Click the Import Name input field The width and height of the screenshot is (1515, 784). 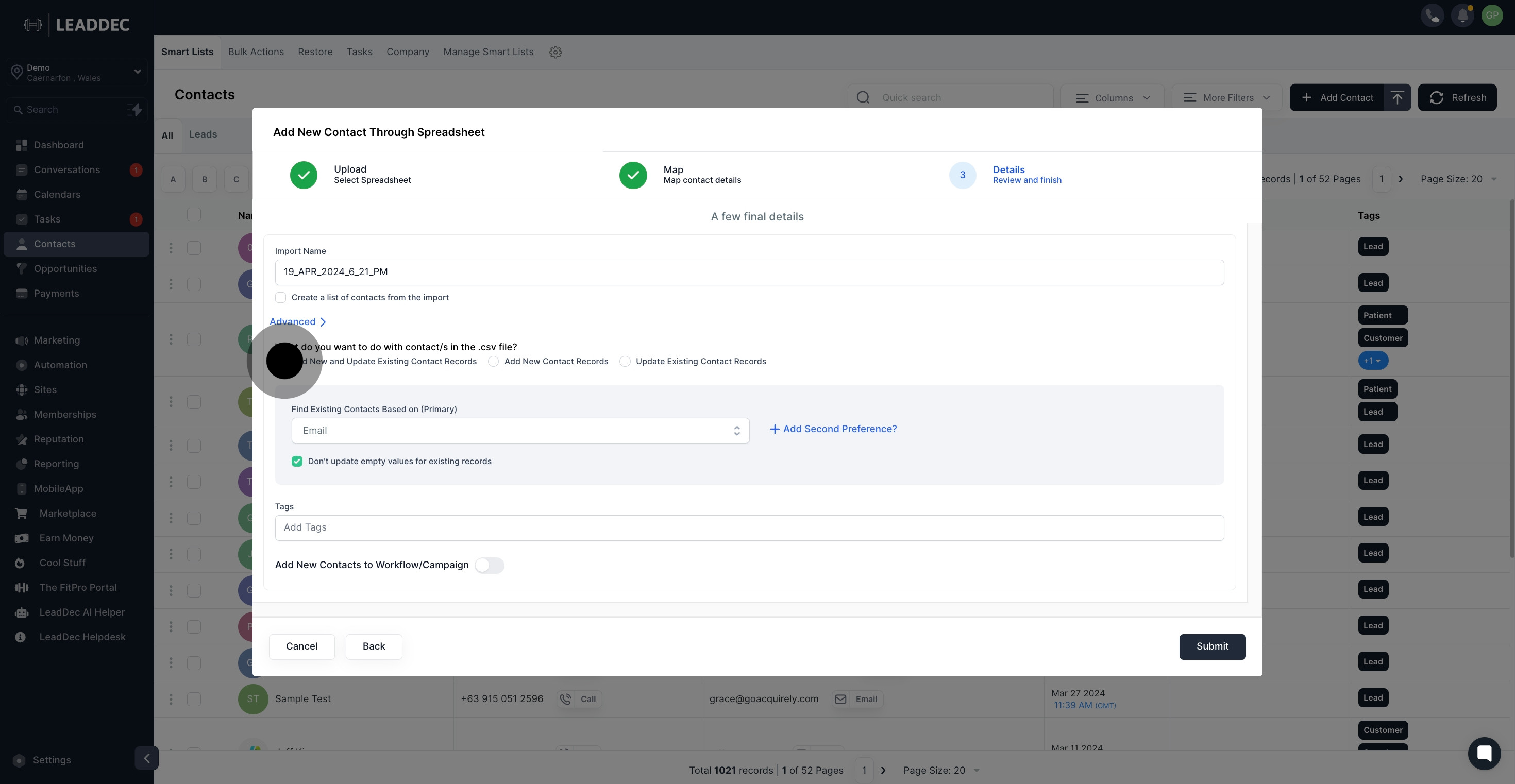point(749,272)
